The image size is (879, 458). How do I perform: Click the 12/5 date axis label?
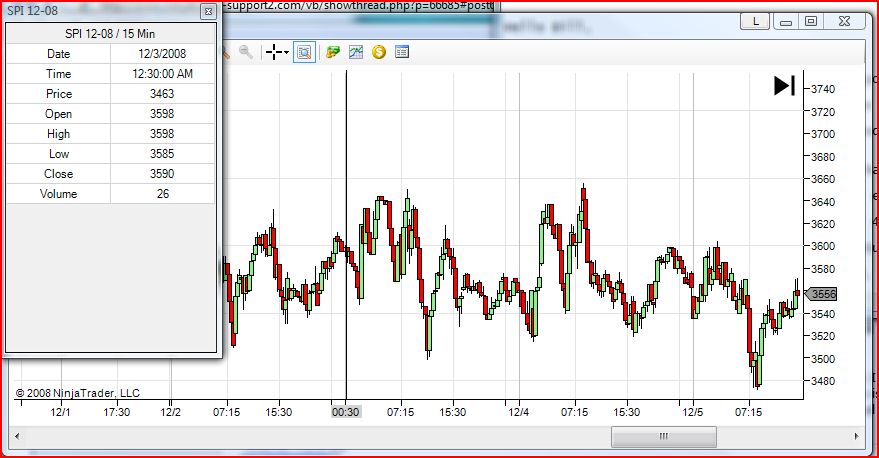pos(692,412)
